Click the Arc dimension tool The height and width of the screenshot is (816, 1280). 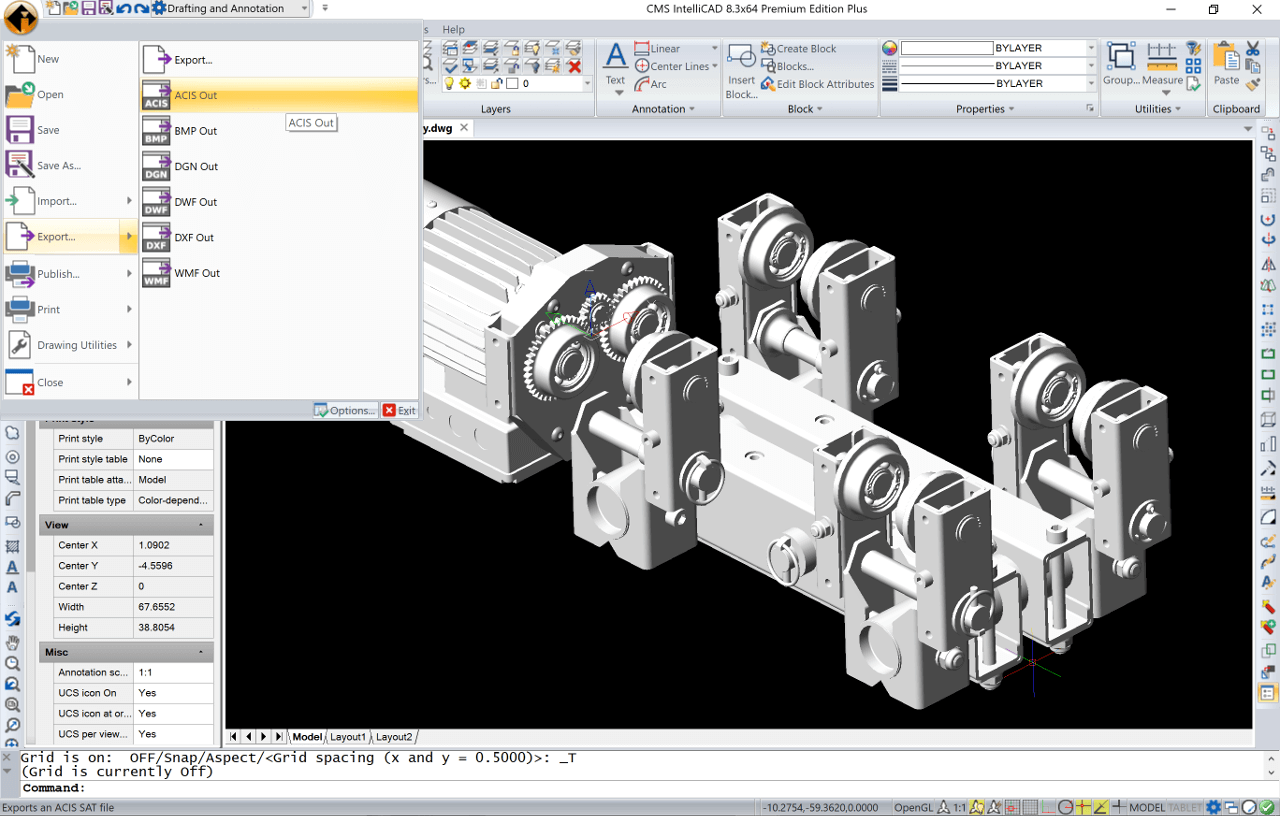tap(651, 84)
